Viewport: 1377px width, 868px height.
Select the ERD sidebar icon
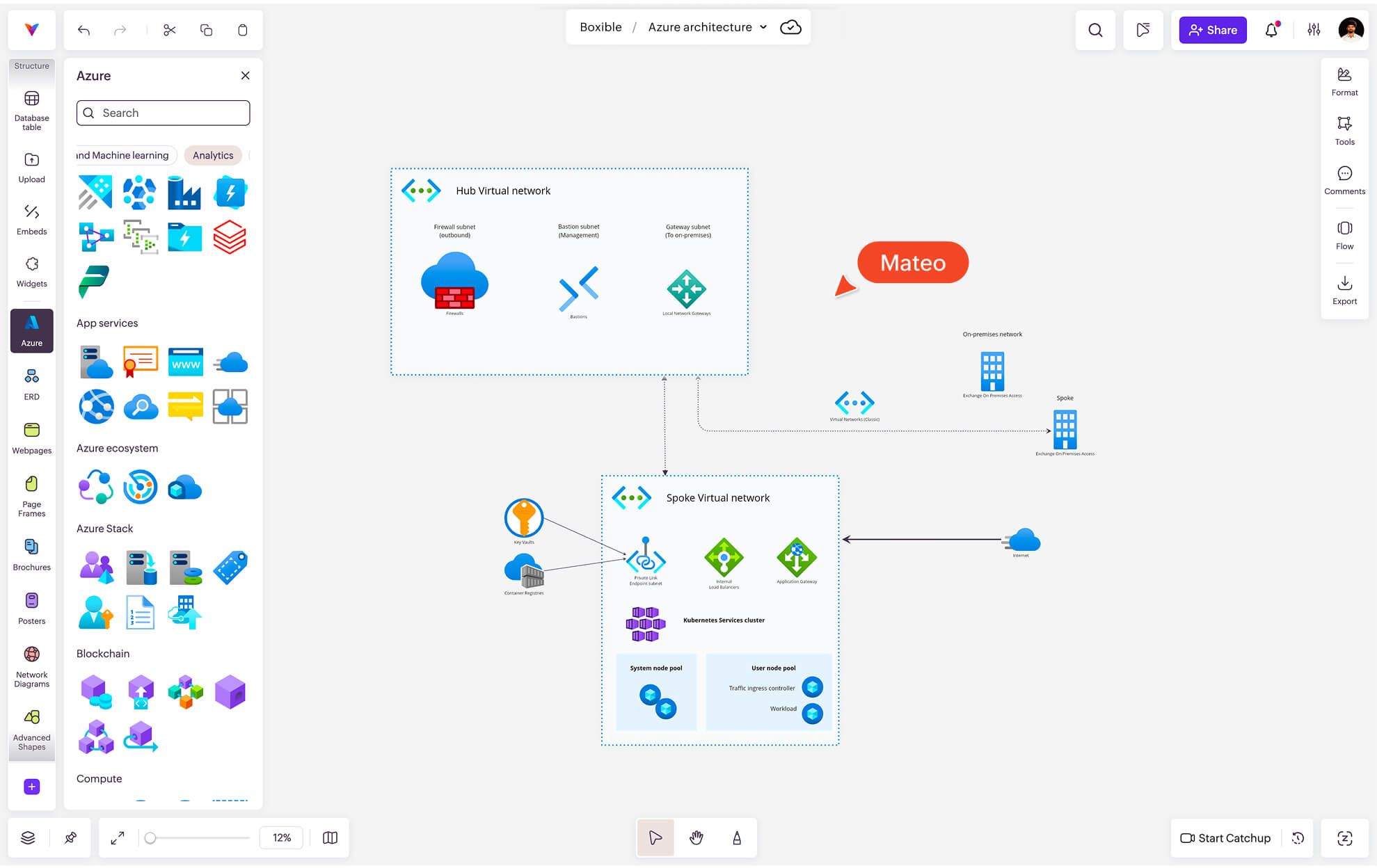click(x=31, y=383)
